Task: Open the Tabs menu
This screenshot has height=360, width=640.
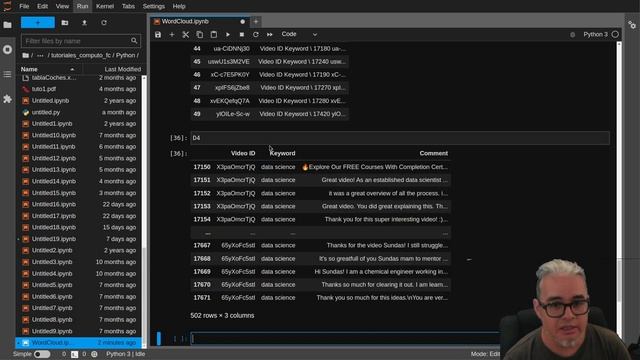Action: (128, 6)
